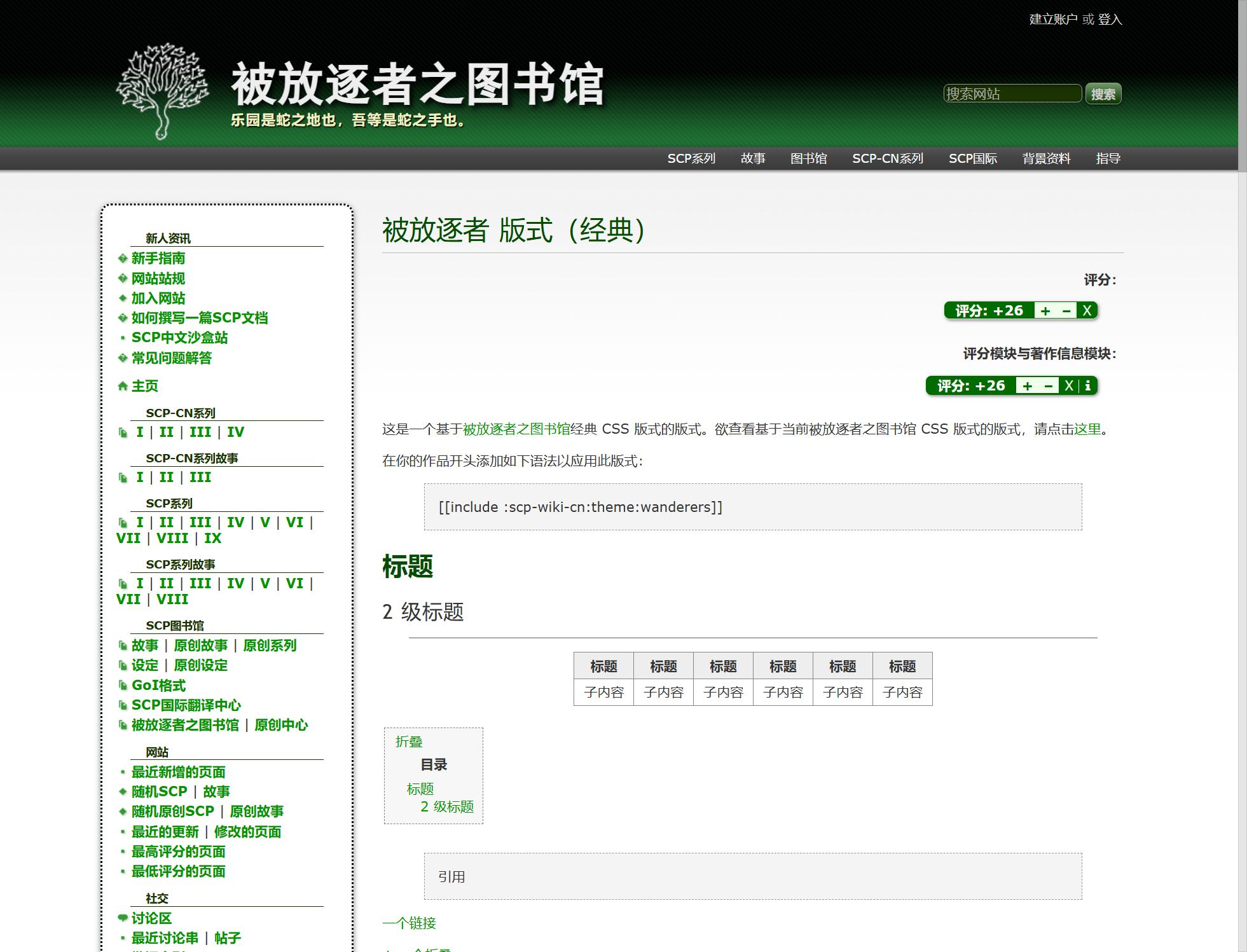Click minus in the top rating module
1247x952 pixels.
1066,311
